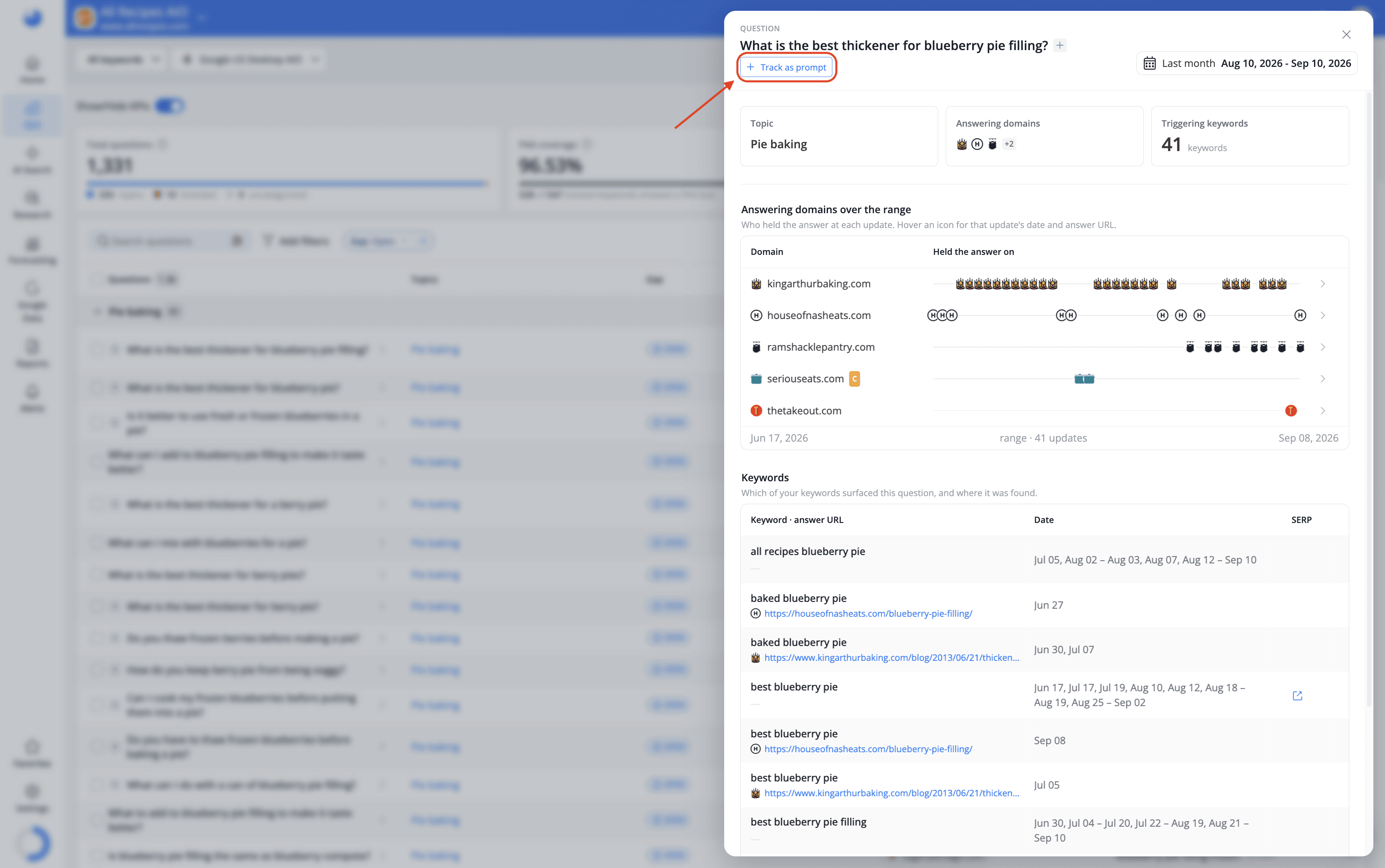Click the red thetakeout.com marker on the timeline

[1291, 410]
